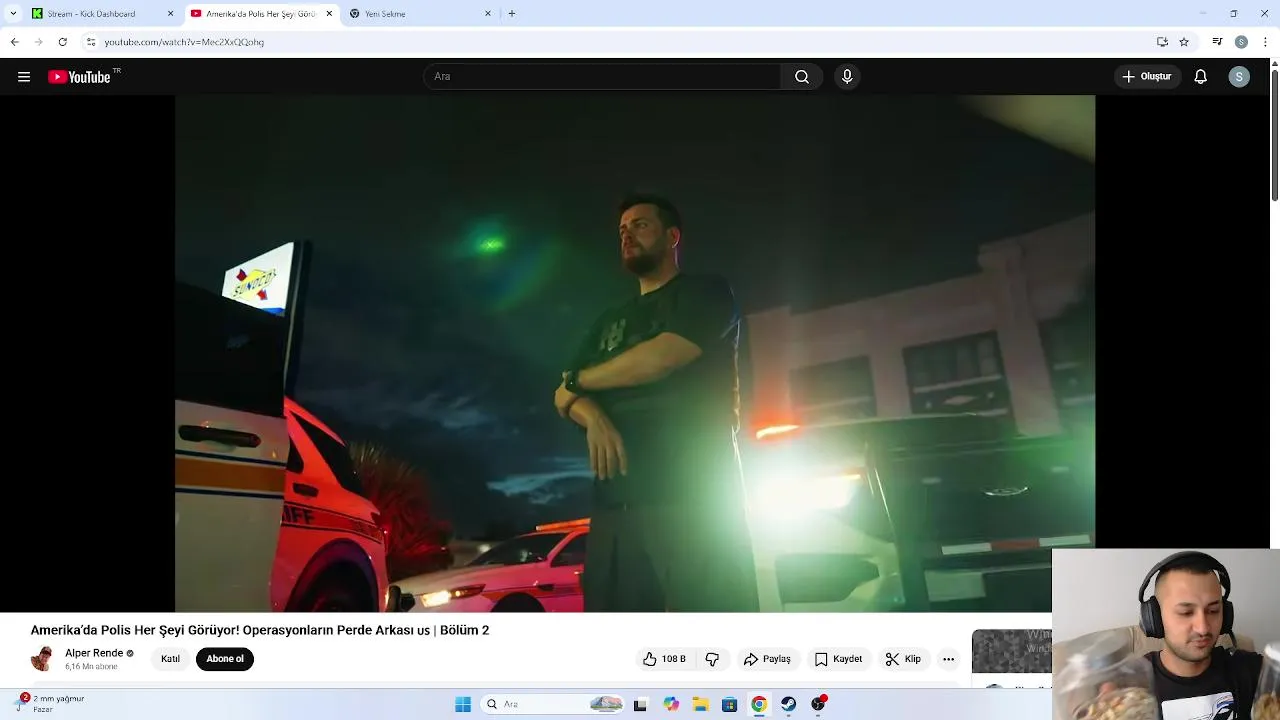The width and height of the screenshot is (1280, 720).
Task: Open Microsoft Store from taskbar
Action: tap(729, 704)
